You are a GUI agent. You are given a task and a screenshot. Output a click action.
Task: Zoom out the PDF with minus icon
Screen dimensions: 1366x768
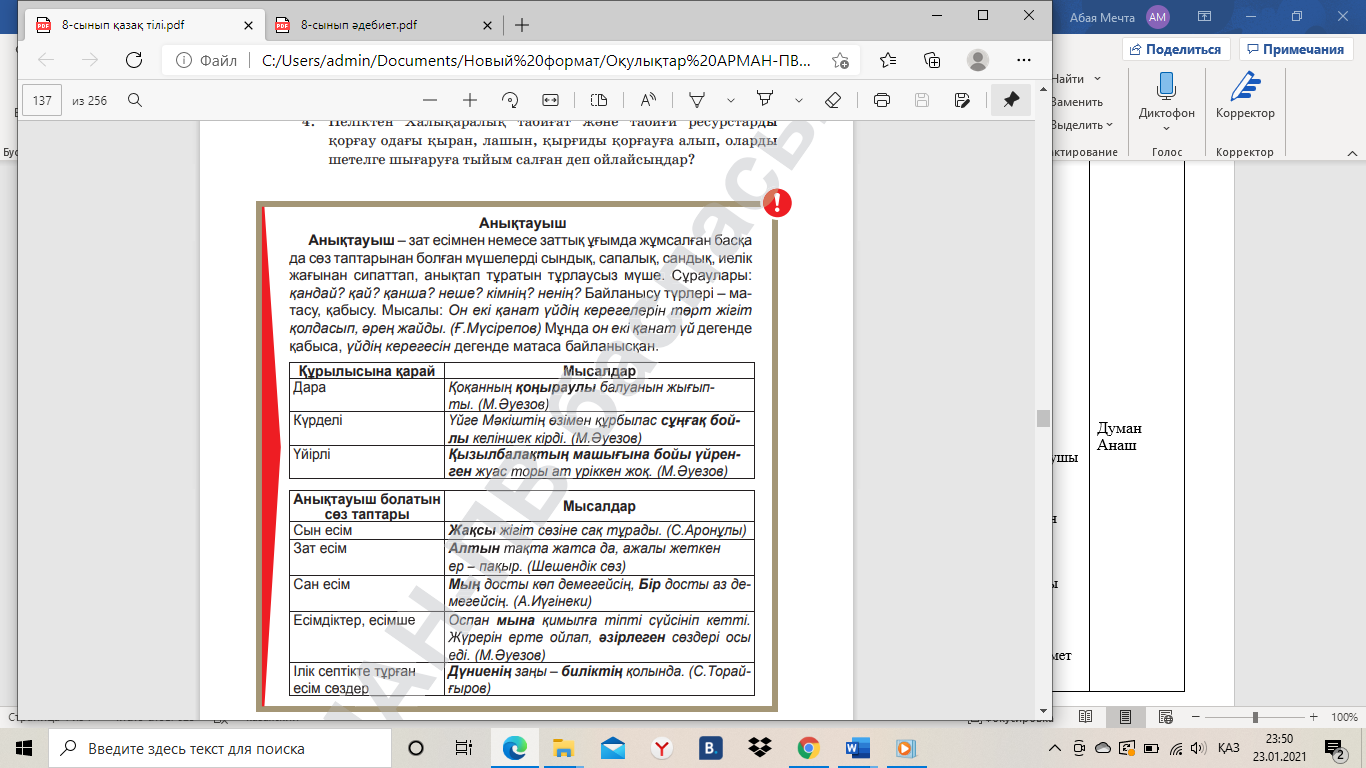(430, 100)
